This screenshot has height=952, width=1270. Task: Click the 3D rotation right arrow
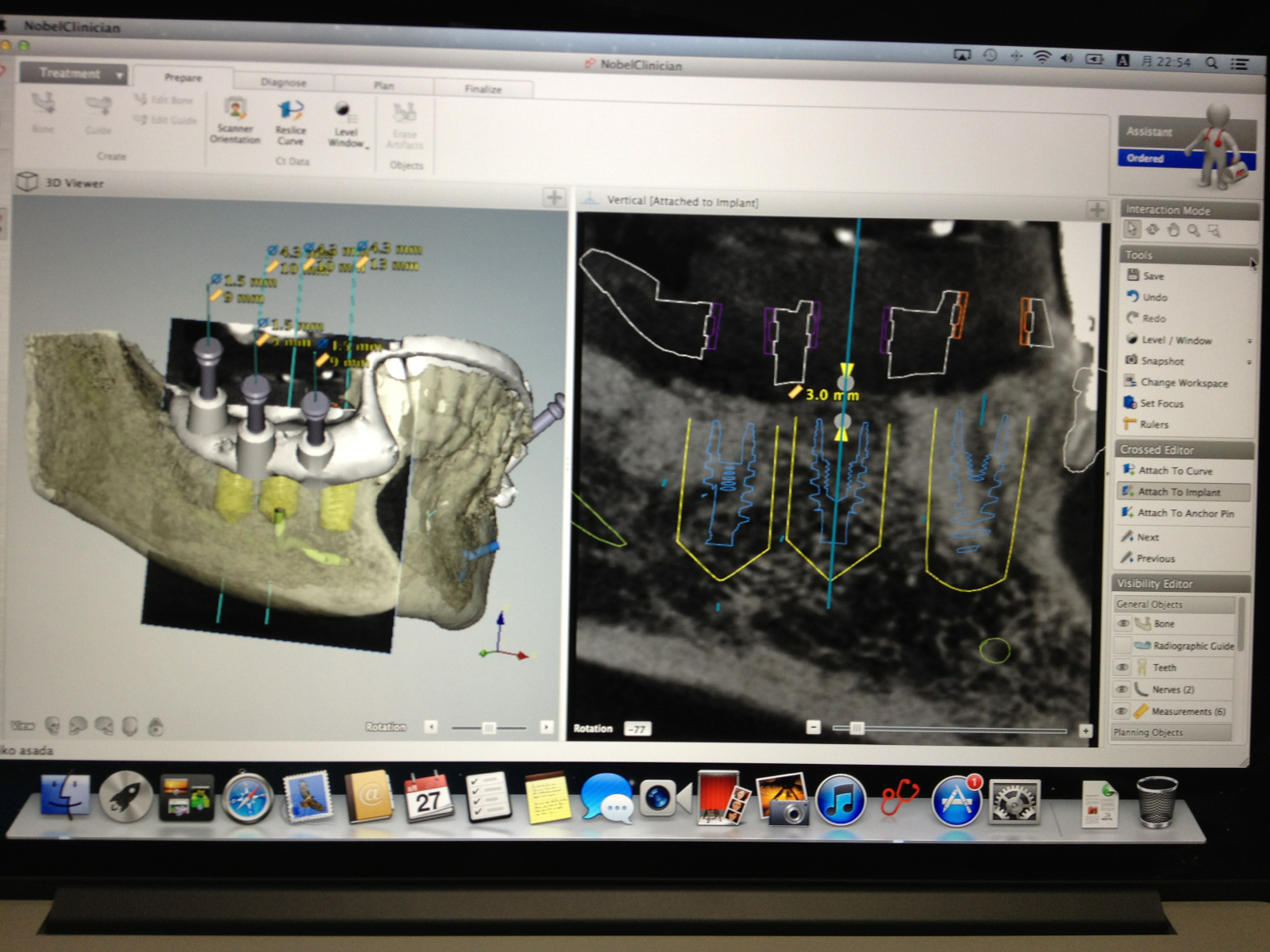click(x=546, y=727)
